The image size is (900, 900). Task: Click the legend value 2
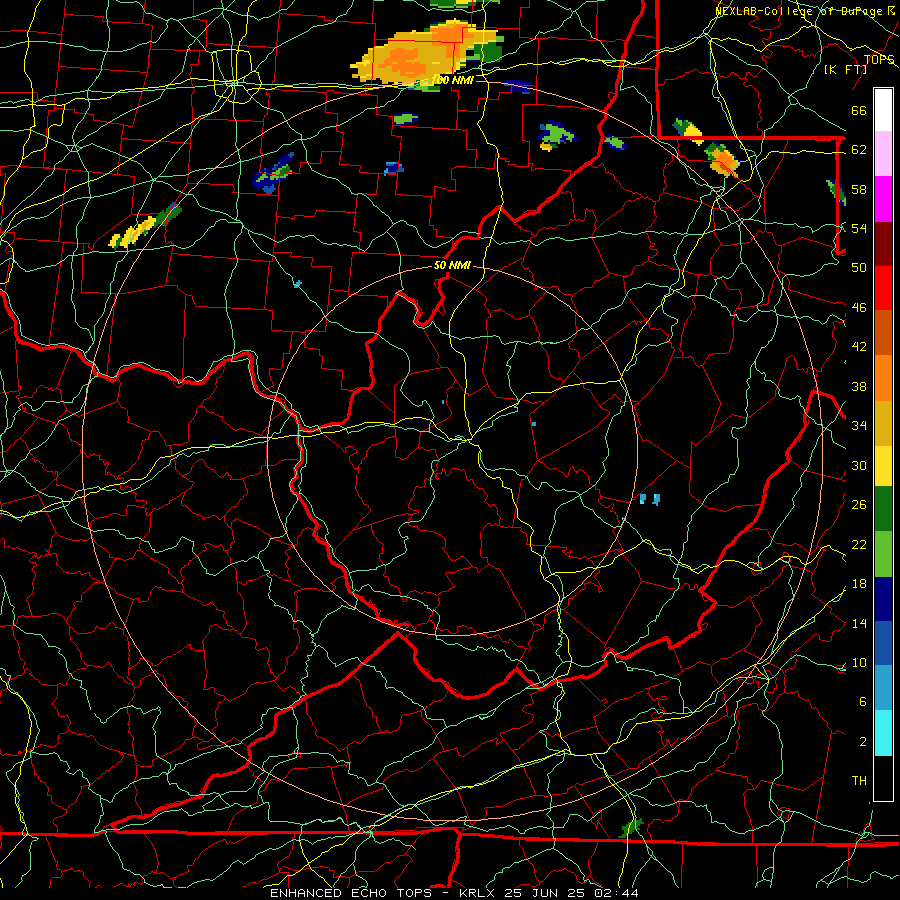(862, 741)
